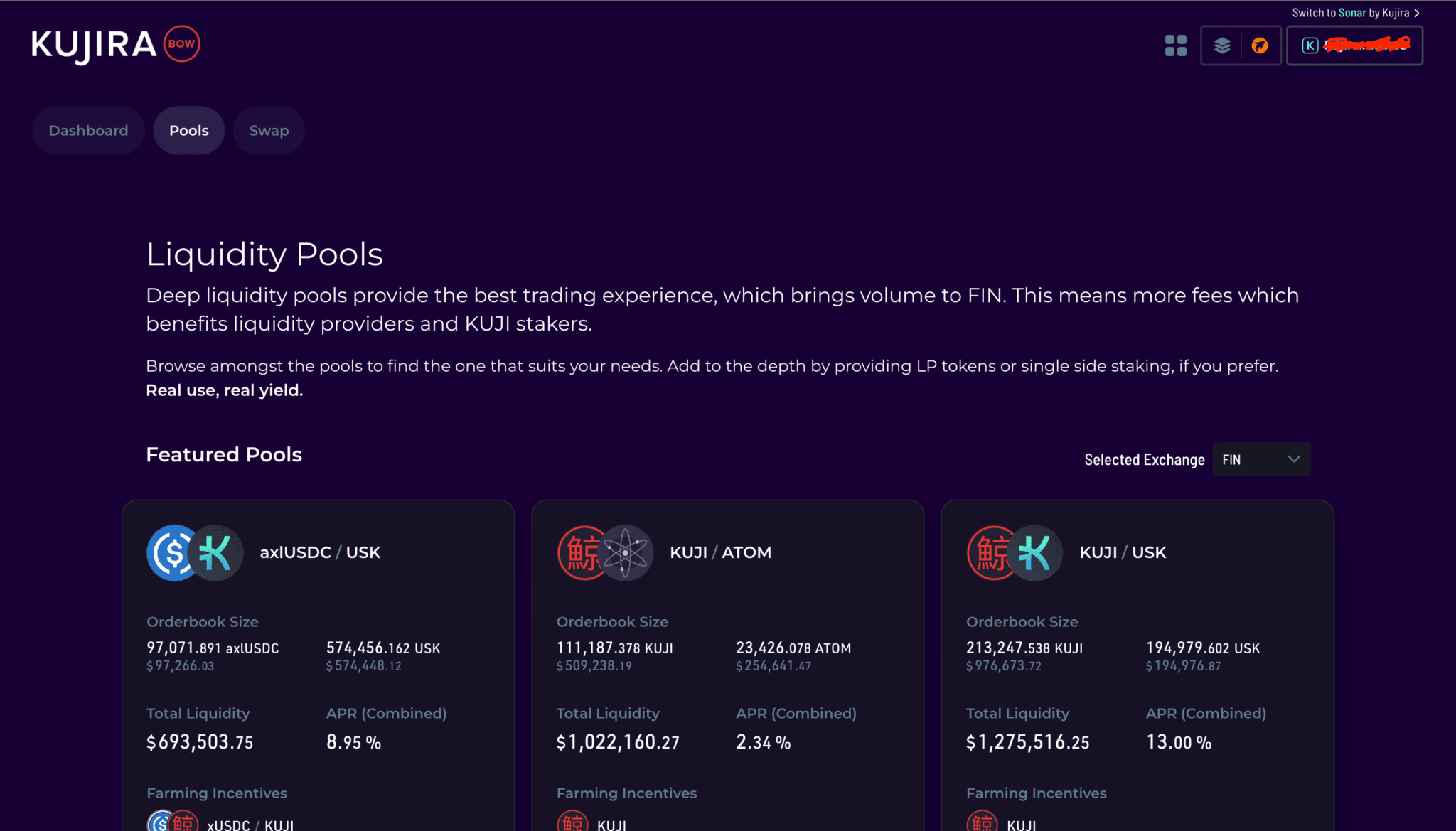Click the Real use, real yield text
The image size is (1456, 831).
225,390
